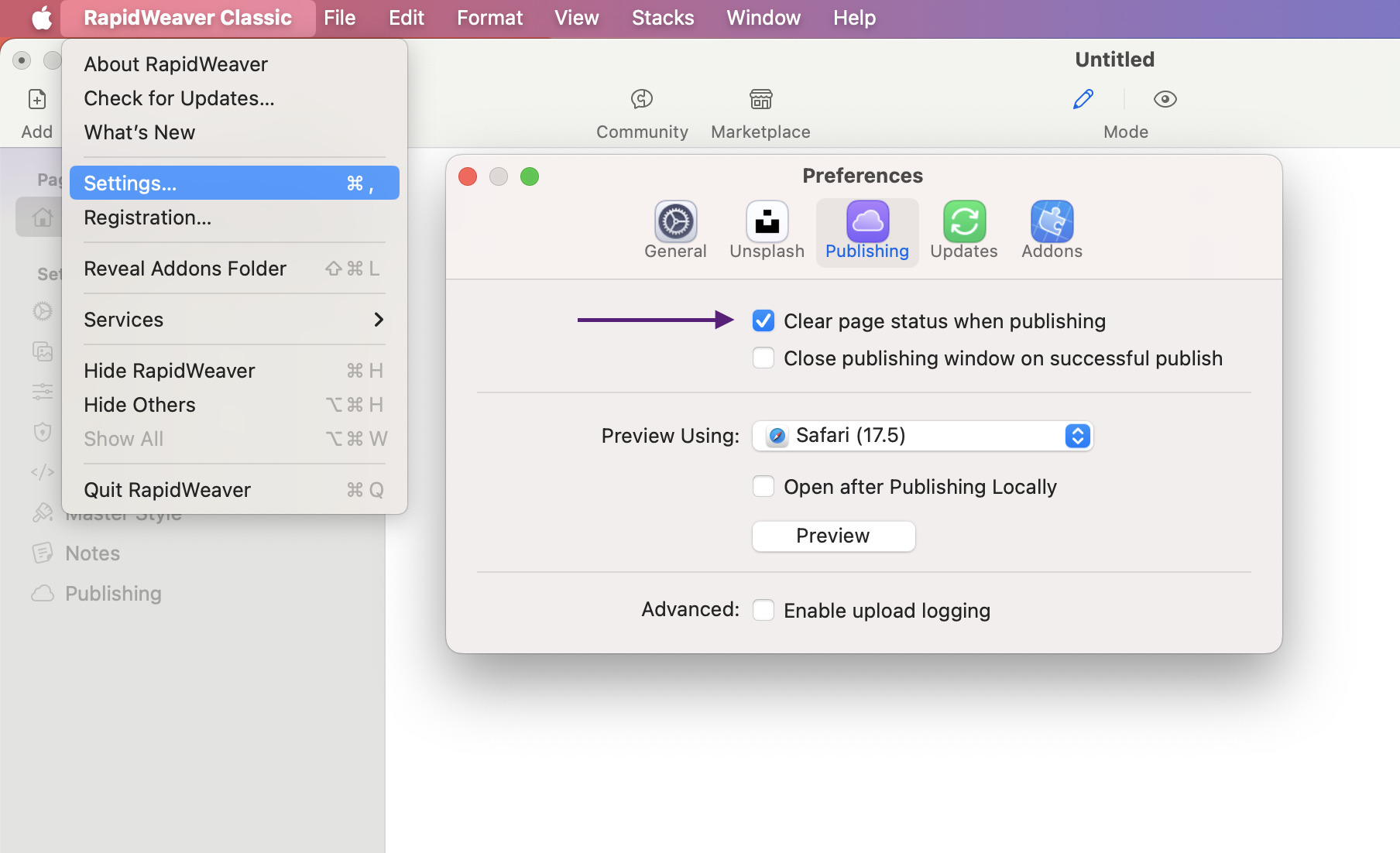The width and height of the screenshot is (1400, 853).
Task: Click the Publishing label in sidebar
Action: (114, 594)
